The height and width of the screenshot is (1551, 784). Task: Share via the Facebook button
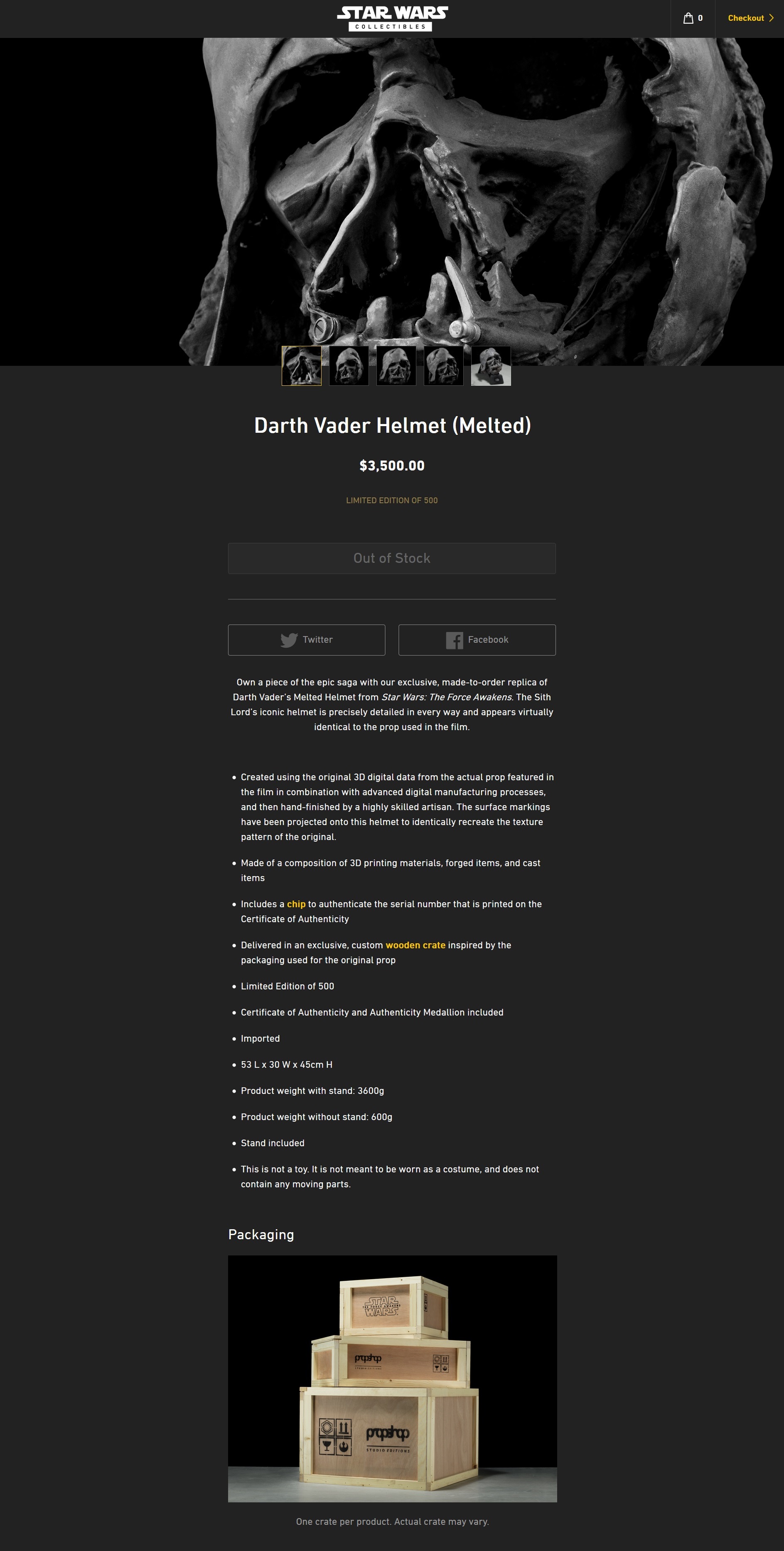[477, 640]
